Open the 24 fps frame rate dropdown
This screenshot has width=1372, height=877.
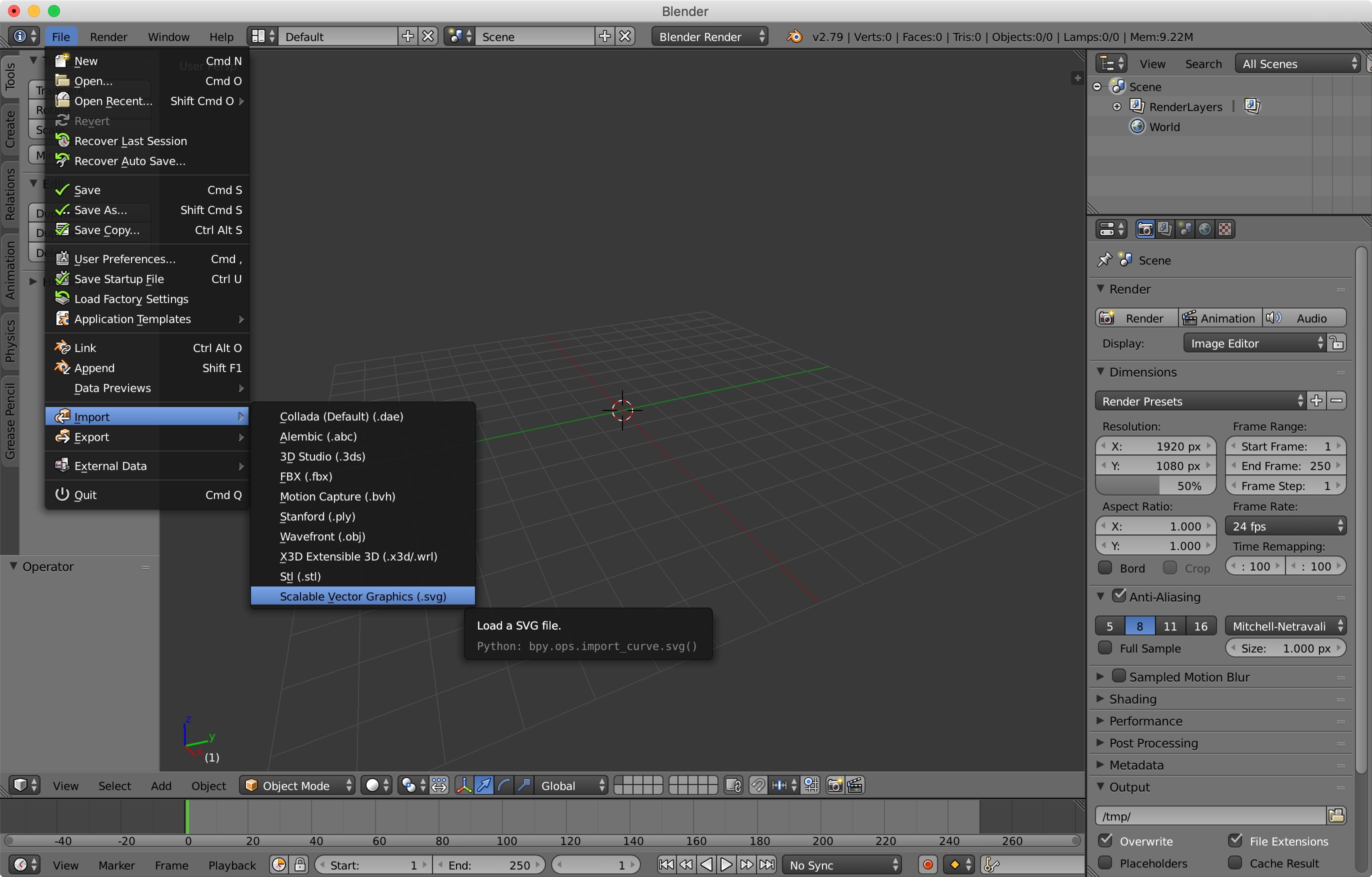point(1285,526)
